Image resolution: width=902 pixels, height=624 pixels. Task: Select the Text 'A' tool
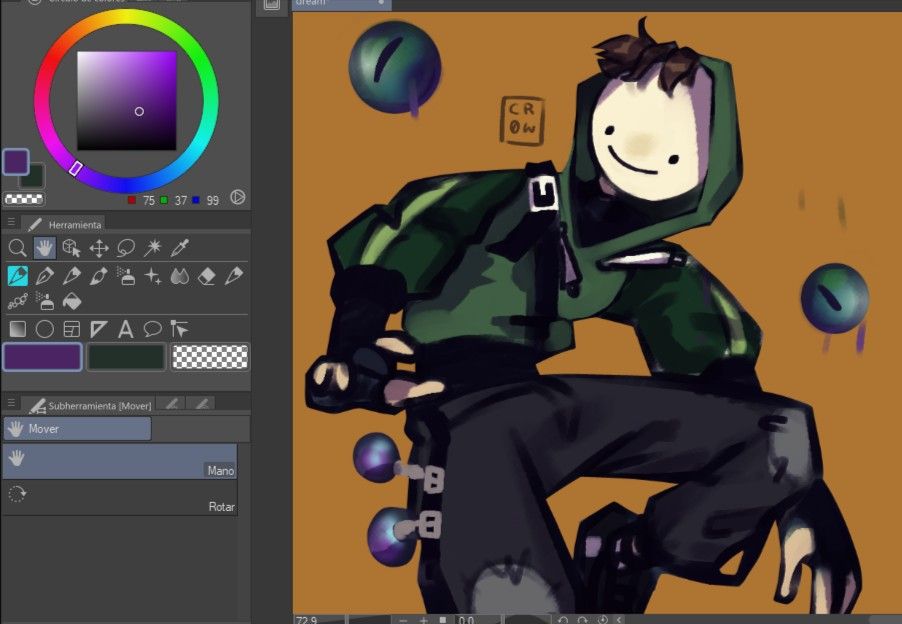click(x=125, y=329)
